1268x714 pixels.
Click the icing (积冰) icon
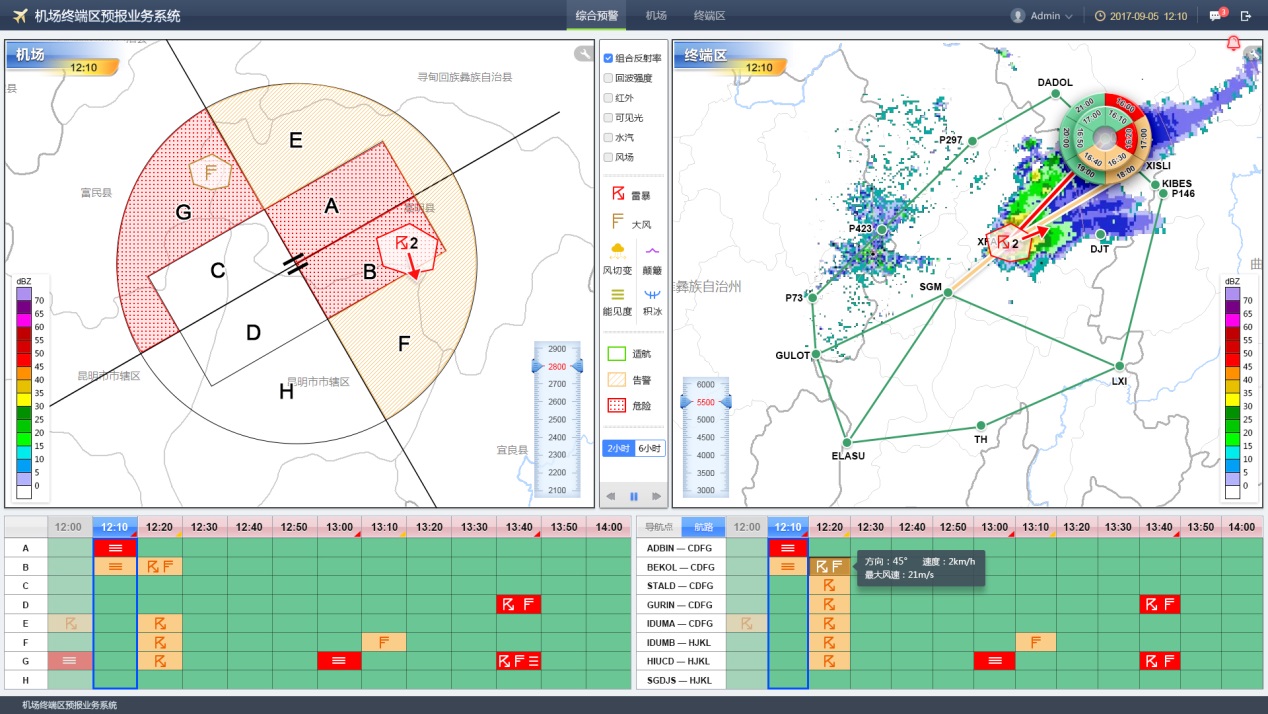pos(652,295)
